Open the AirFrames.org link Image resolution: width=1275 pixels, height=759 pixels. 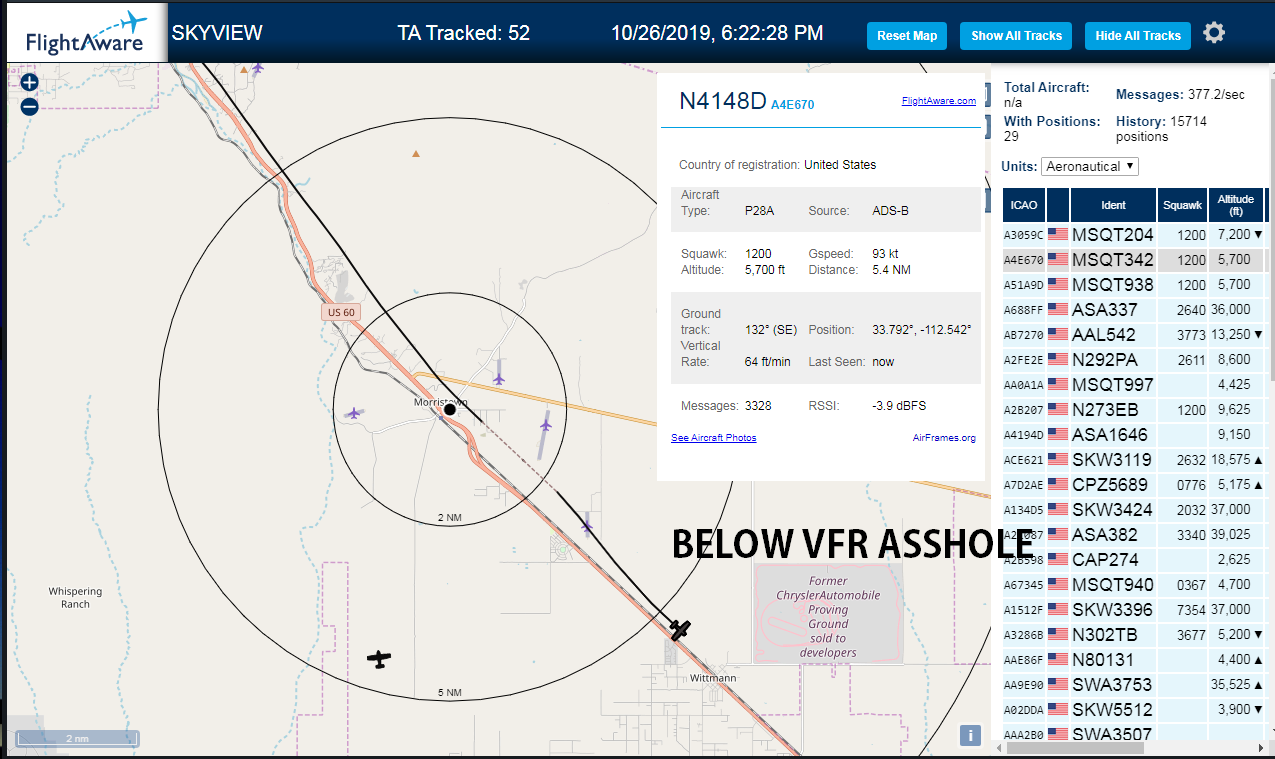pos(944,438)
